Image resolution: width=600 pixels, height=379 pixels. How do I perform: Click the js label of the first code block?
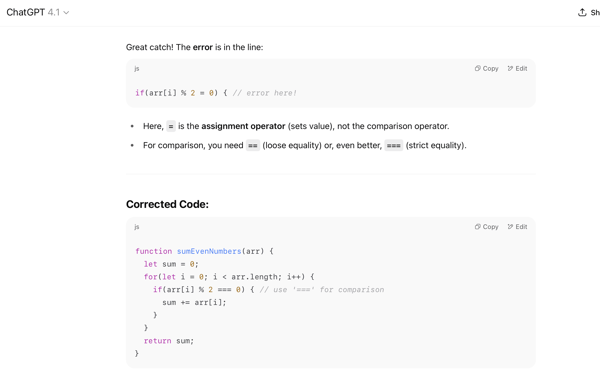(x=137, y=69)
